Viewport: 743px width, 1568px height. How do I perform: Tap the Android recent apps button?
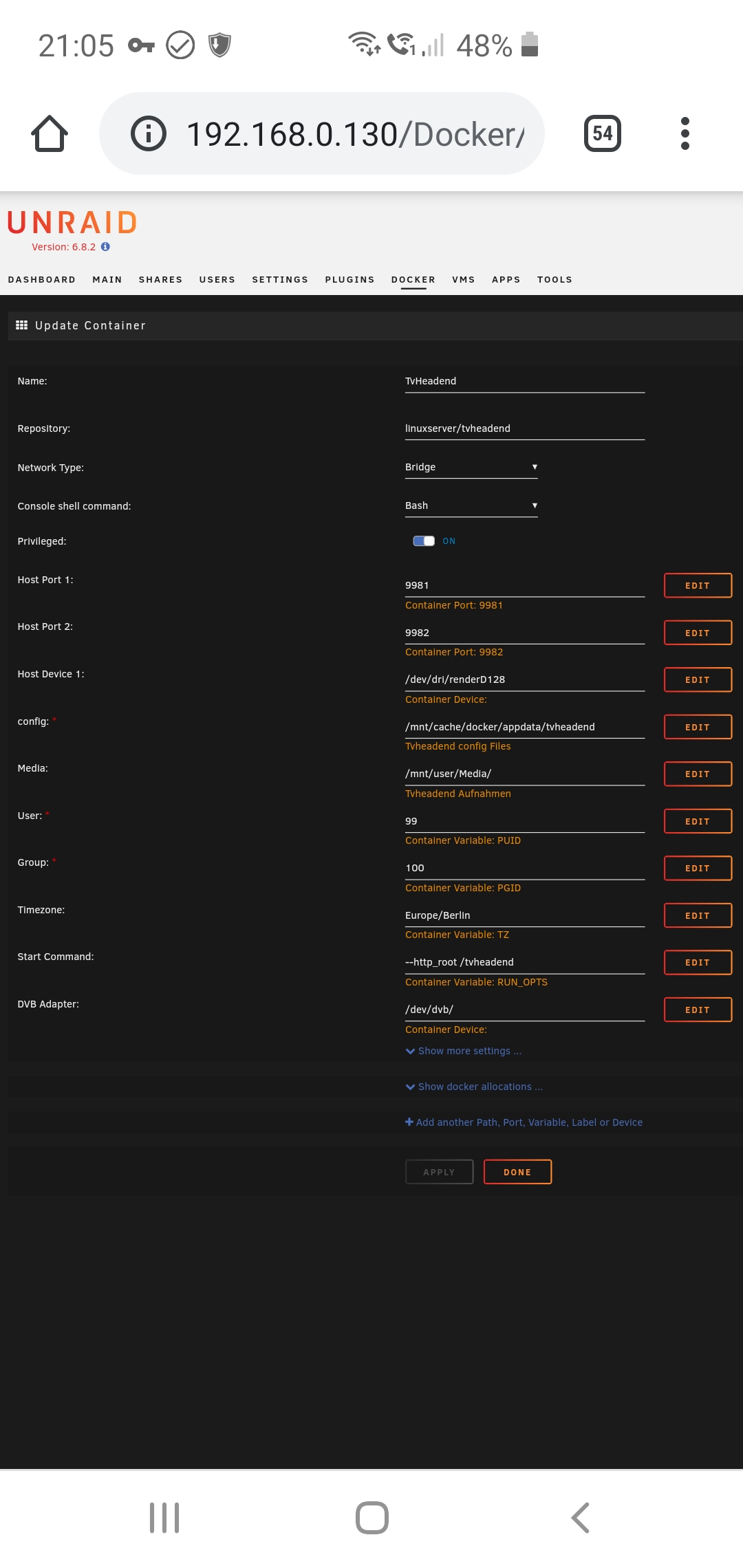164,1518
